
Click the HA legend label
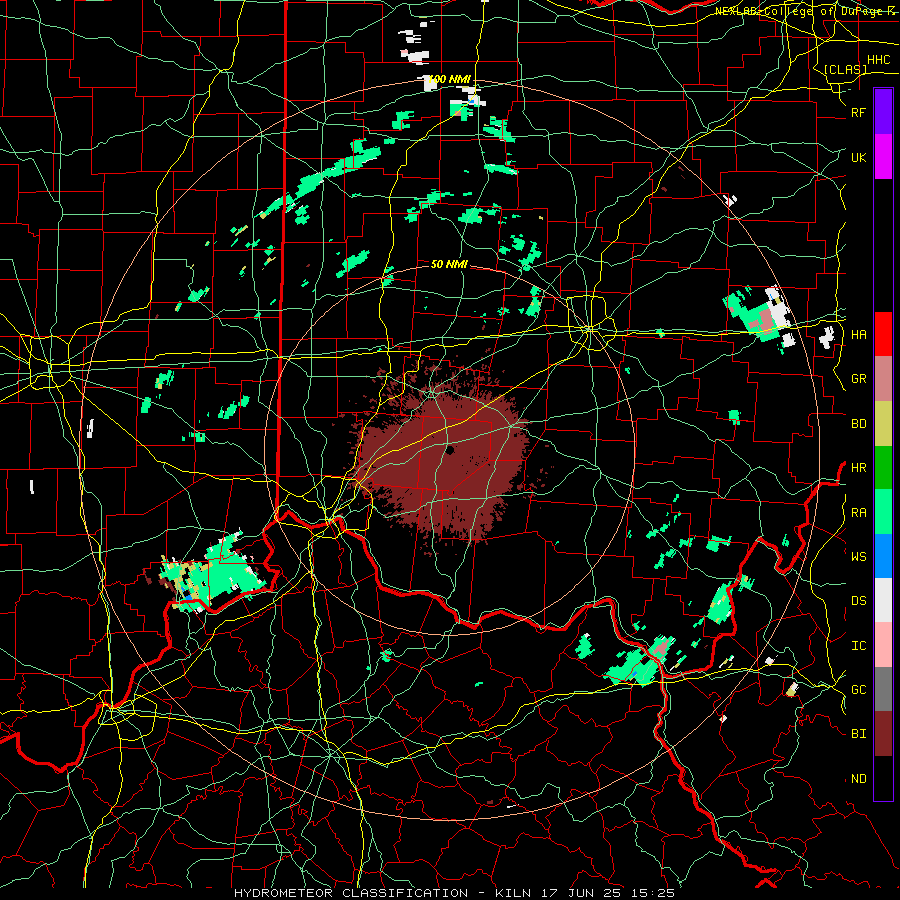[858, 334]
